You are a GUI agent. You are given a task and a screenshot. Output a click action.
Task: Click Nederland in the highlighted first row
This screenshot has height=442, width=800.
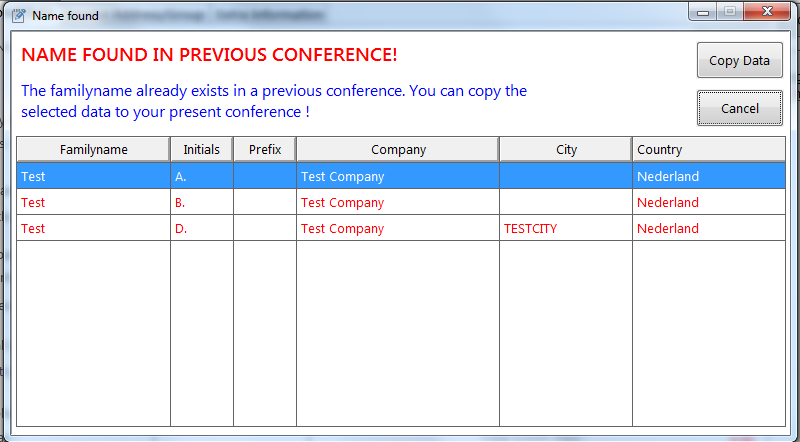pyautogui.click(x=668, y=177)
